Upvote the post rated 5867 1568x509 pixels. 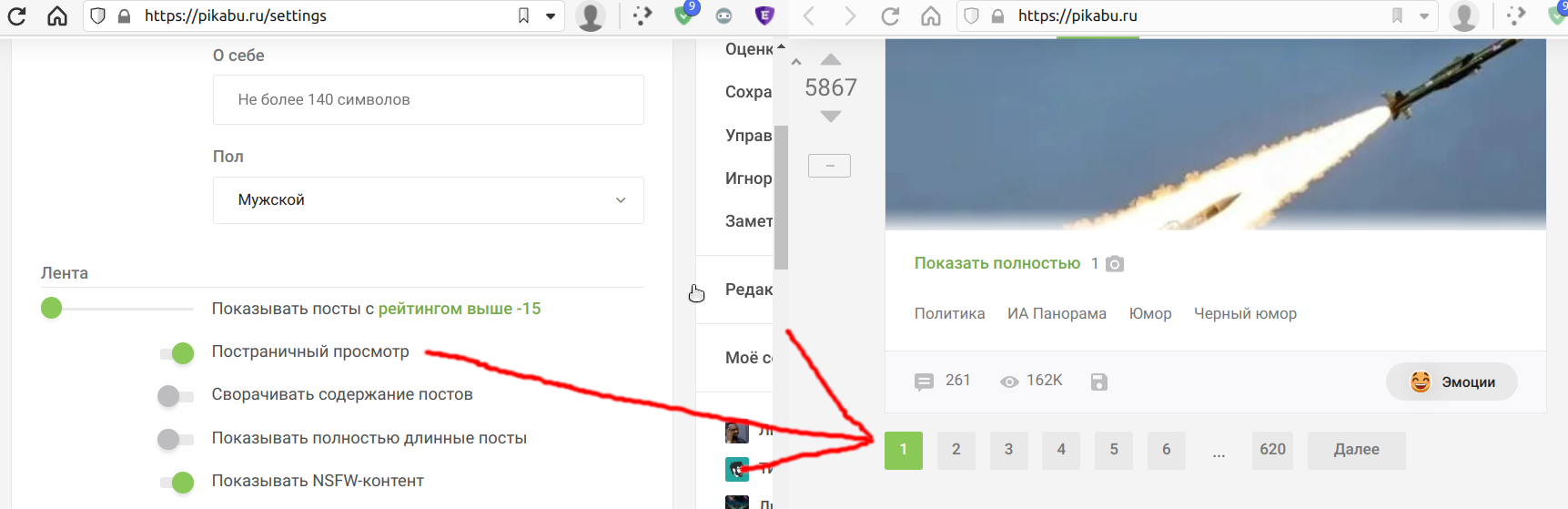(x=831, y=59)
